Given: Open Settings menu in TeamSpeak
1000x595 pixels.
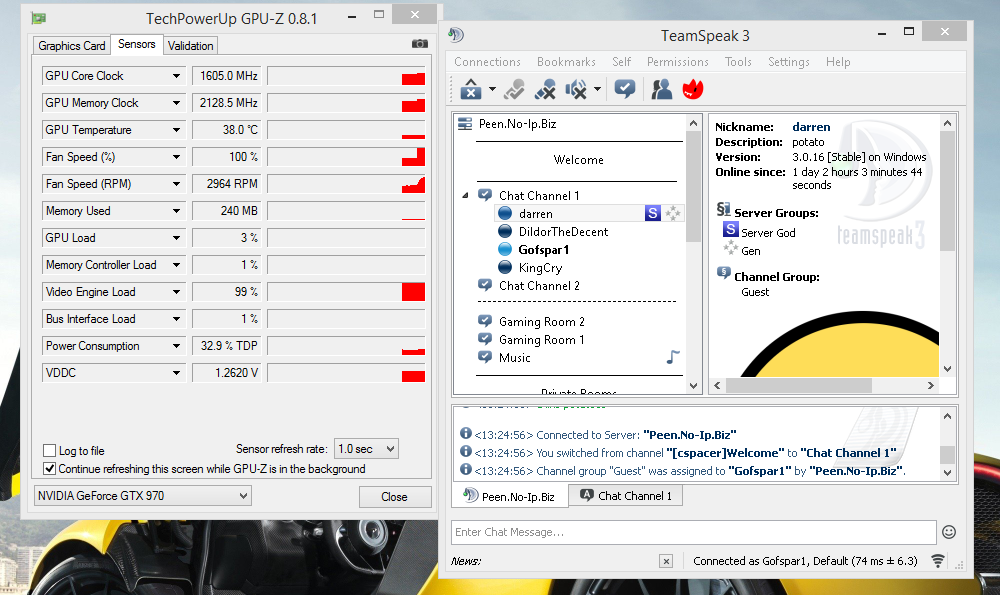Looking at the screenshot, I should [789, 62].
